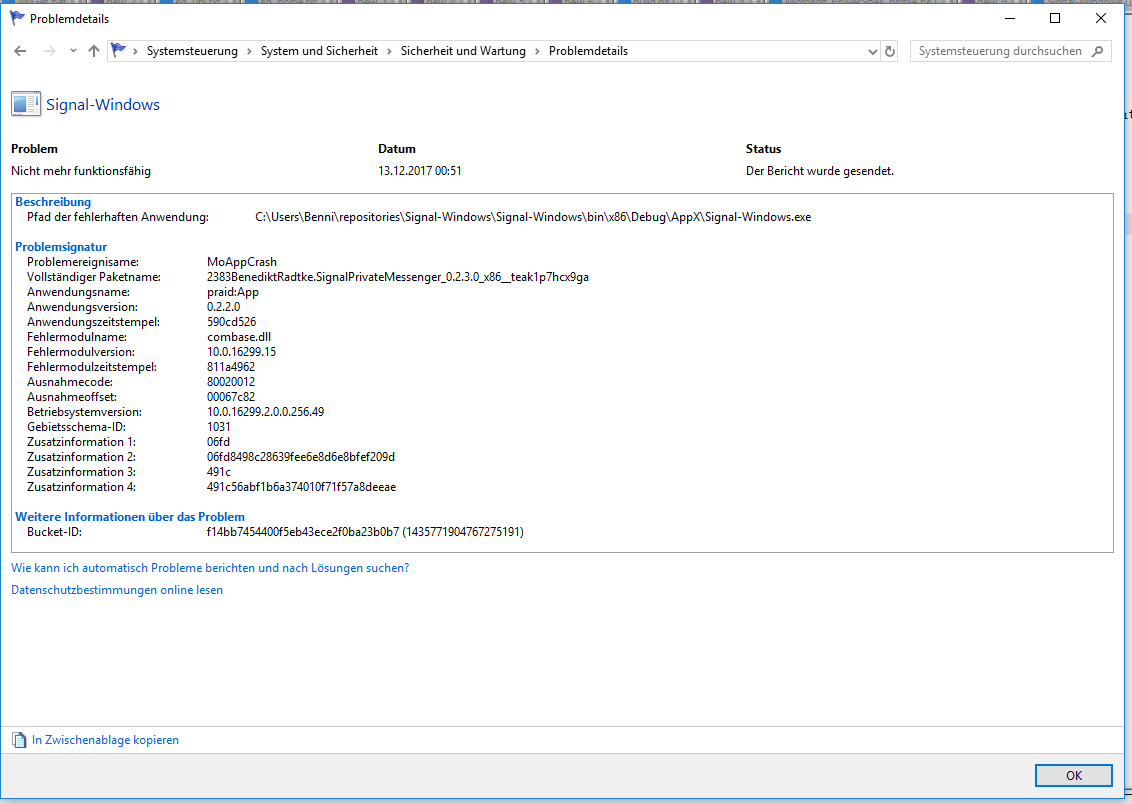The width and height of the screenshot is (1132, 804).
Task: Click the search magnifier icon
Action: [x=1098, y=51]
